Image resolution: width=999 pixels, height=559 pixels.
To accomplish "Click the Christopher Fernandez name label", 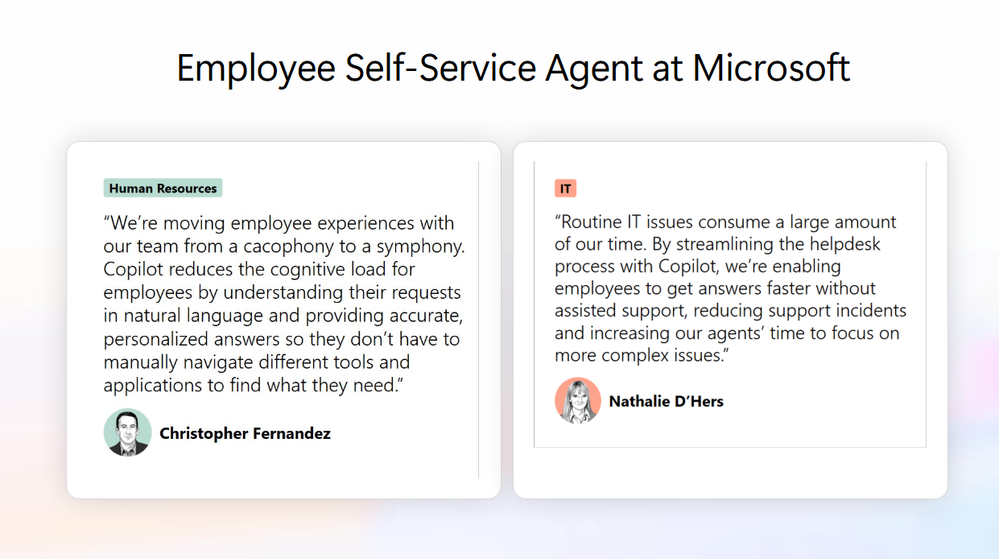I will click(245, 433).
